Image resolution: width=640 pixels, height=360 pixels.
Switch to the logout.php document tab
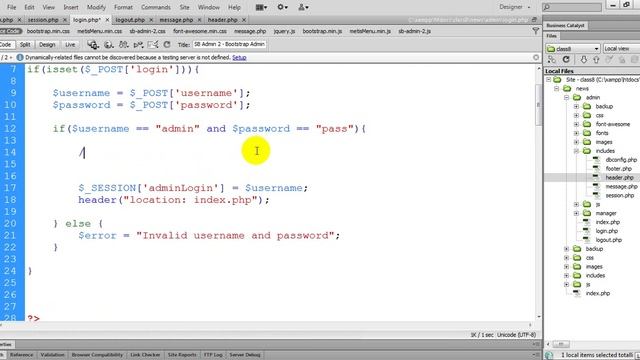click(x=130, y=20)
